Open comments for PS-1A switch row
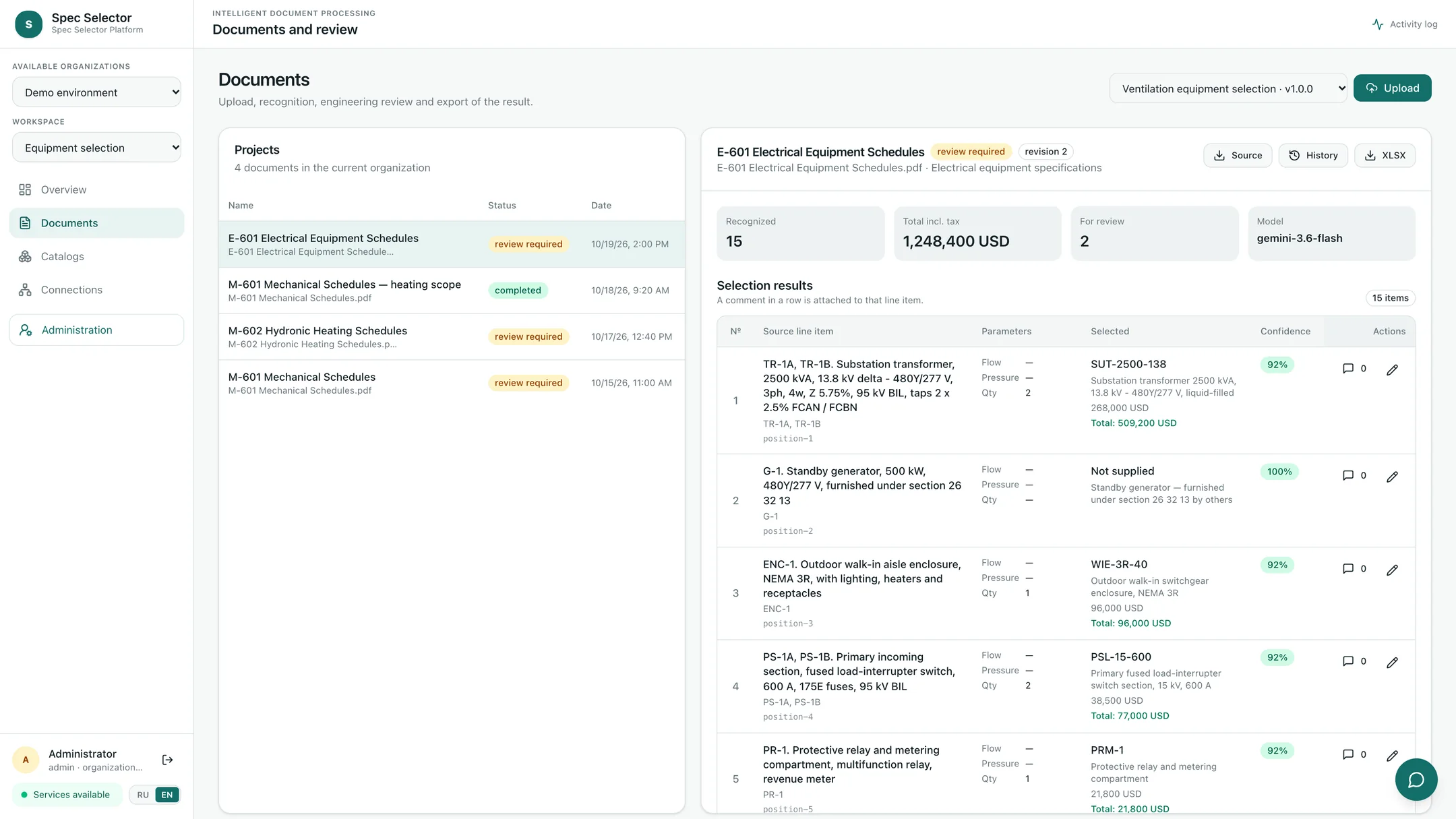Viewport: 1456px width, 819px height. coord(1354,661)
